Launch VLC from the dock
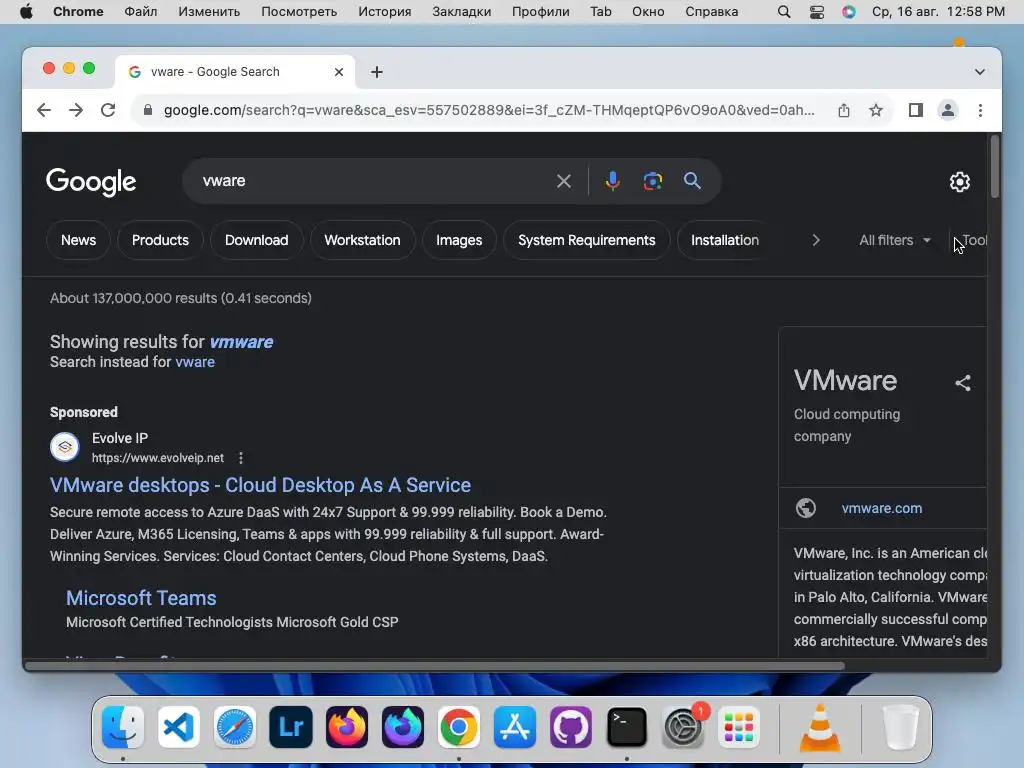 point(820,727)
